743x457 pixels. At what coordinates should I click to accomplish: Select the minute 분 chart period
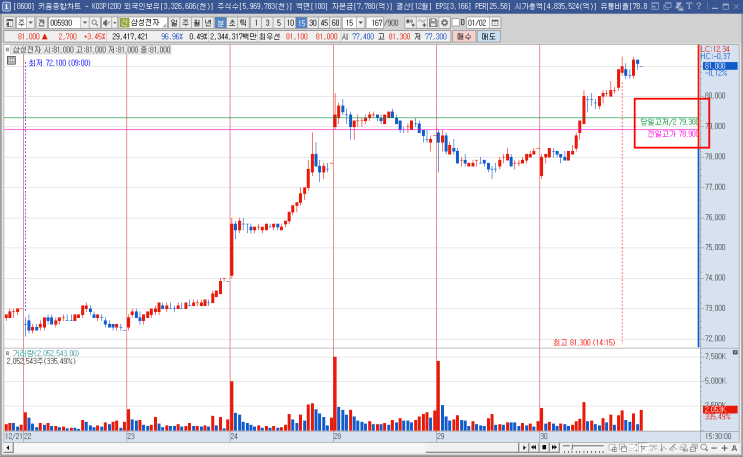pyautogui.click(x=220, y=23)
